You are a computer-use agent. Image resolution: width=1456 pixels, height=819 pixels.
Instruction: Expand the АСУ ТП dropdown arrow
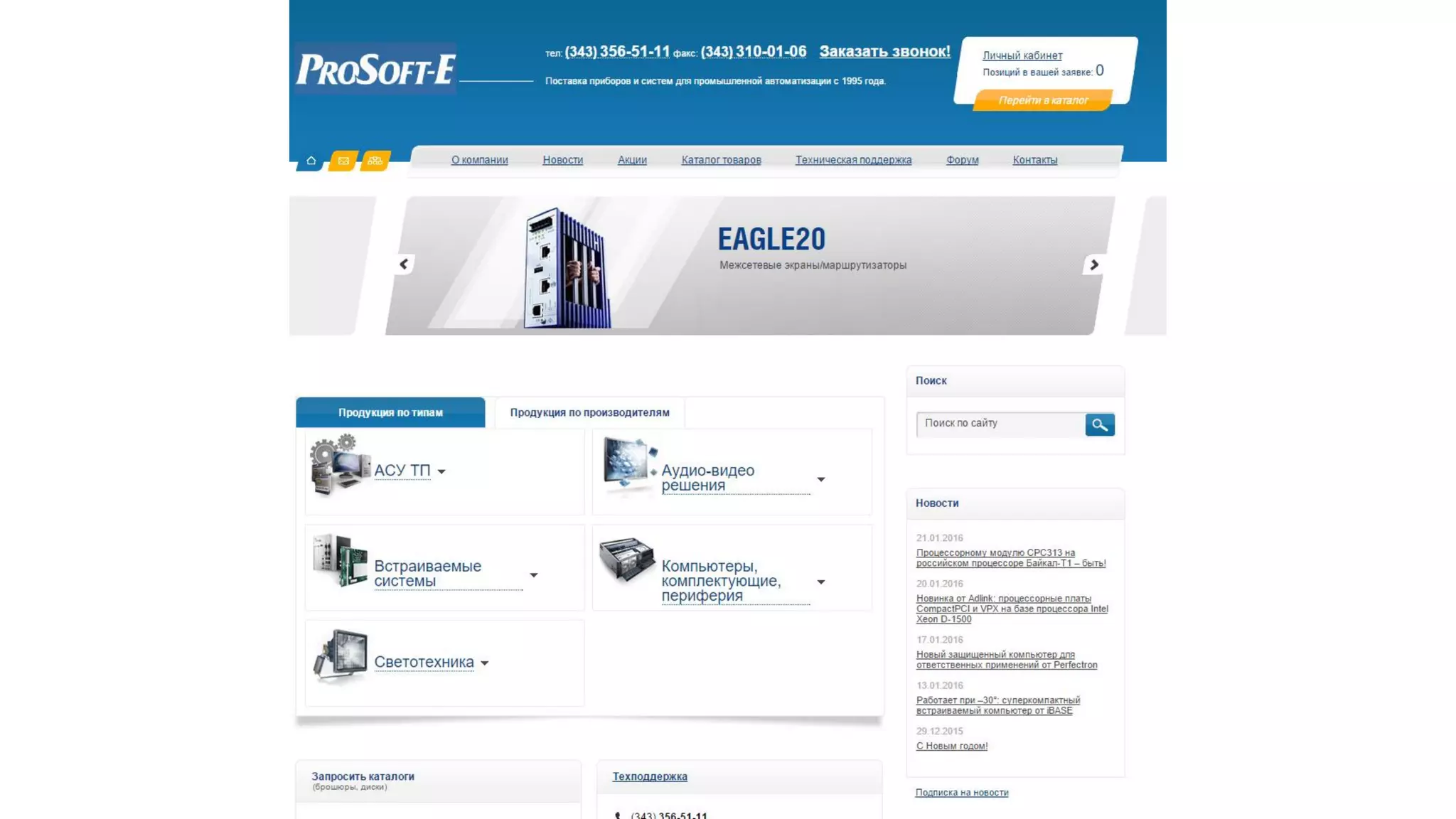[441, 471]
